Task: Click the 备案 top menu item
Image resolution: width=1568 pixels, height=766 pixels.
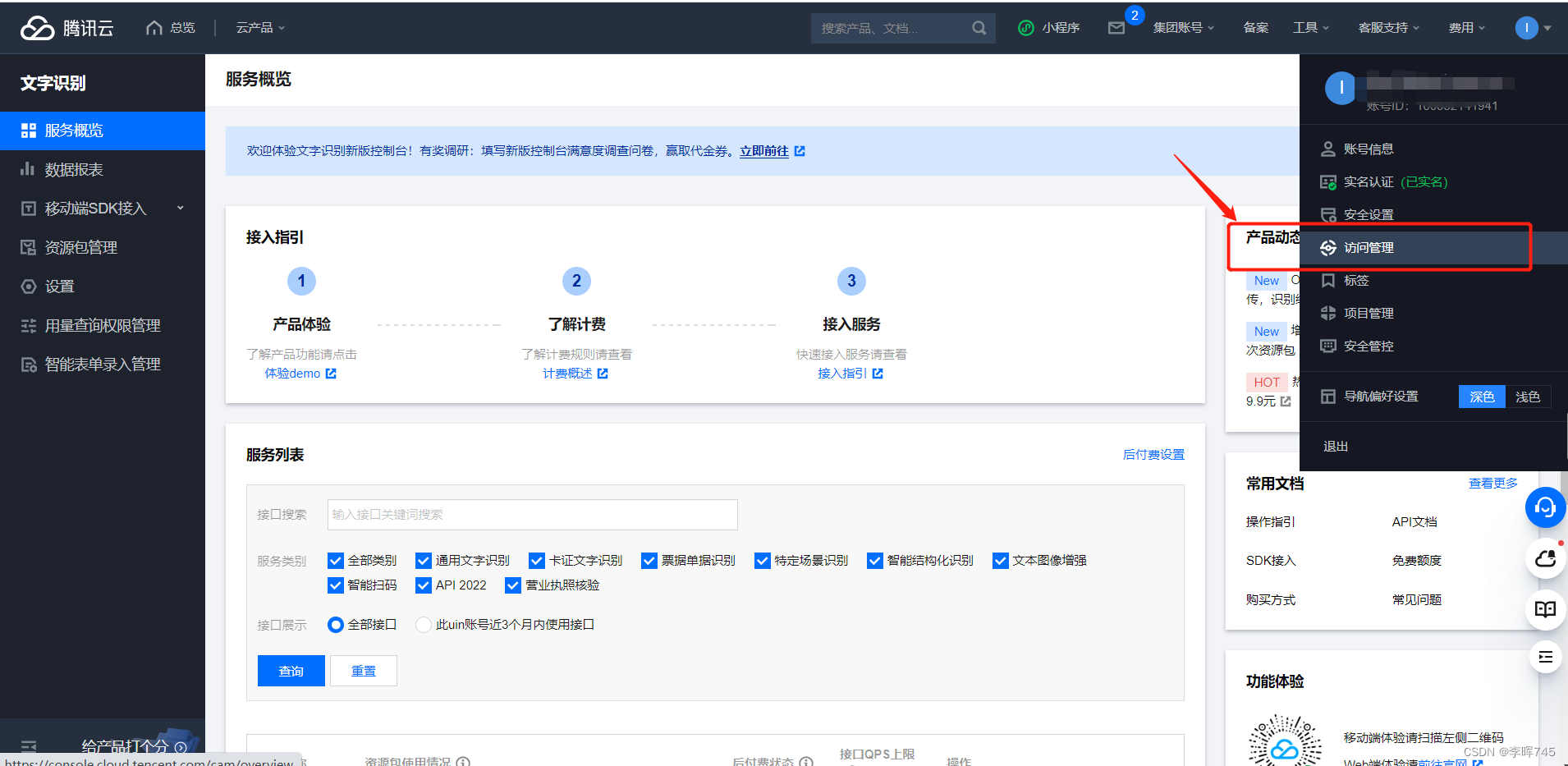Action: click(x=1255, y=28)
